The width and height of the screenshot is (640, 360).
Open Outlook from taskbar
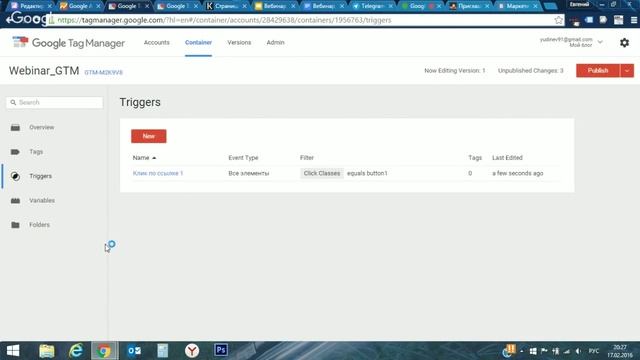click(x=134, y=351)
